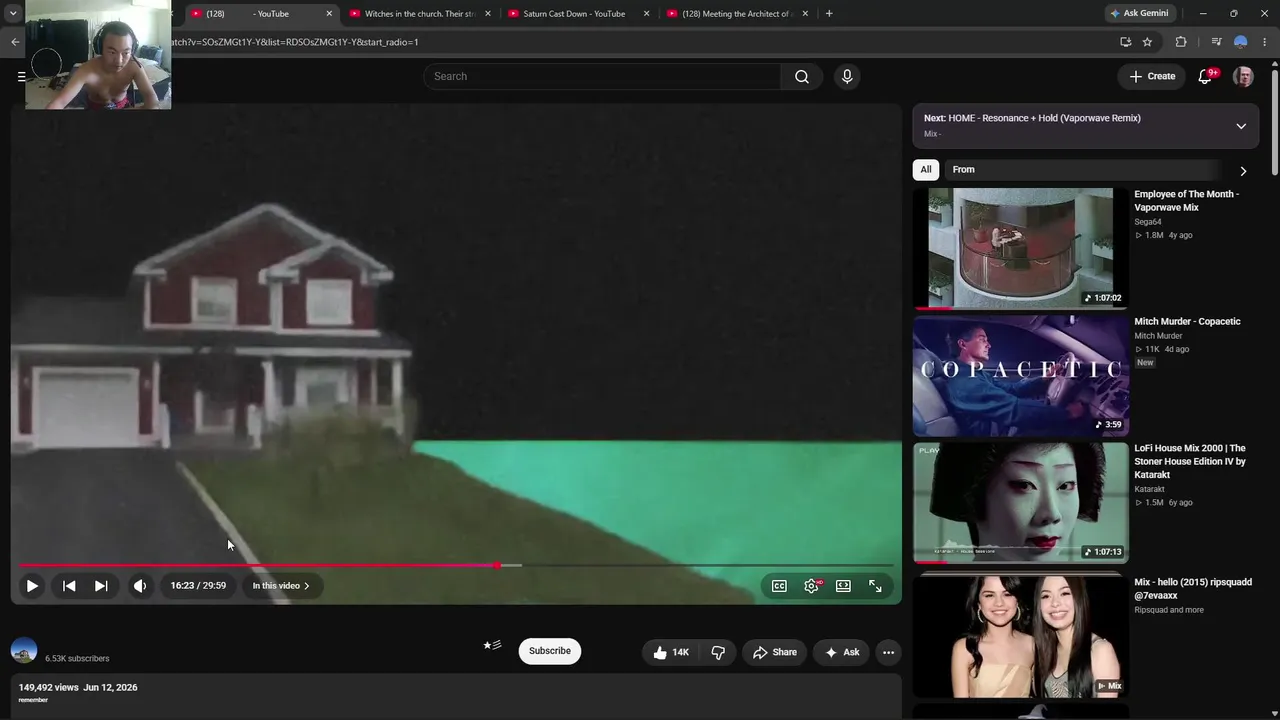Screen dimensions: 1280x720
Task: Switch to Meeting the Architect tab
Action: pos(735,14)
